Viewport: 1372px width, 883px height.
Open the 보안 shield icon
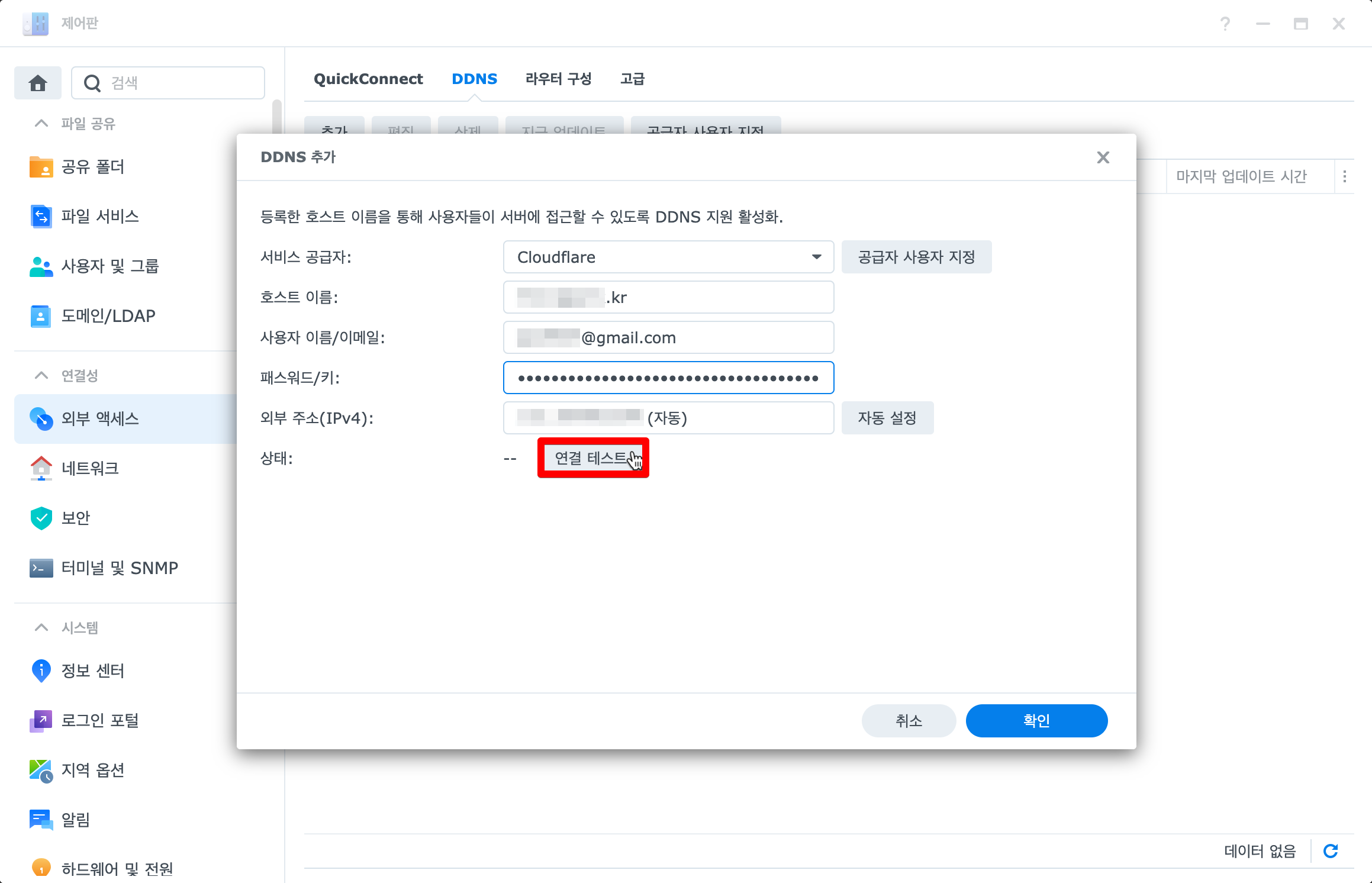coord(41,518)
